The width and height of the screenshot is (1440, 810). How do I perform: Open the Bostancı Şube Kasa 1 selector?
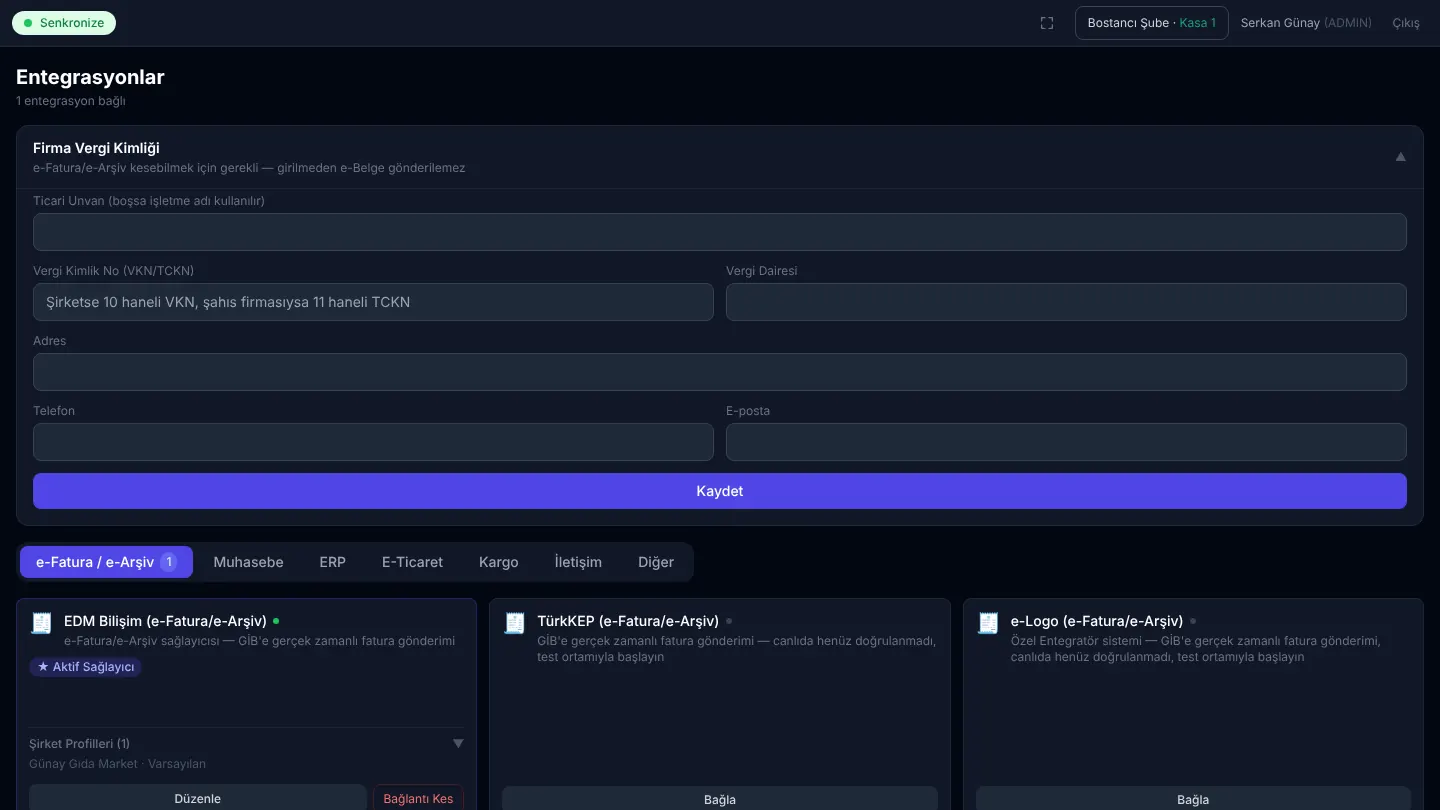coord(1152,23)
